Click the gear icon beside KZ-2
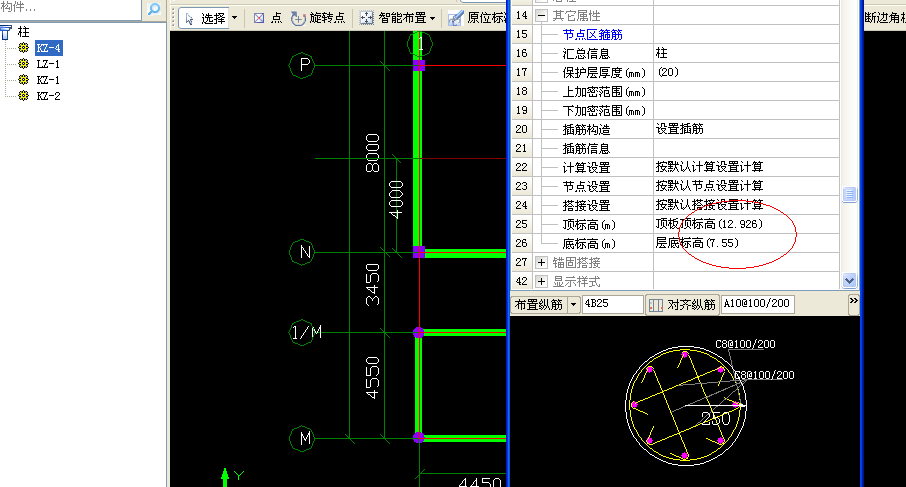 23,95
